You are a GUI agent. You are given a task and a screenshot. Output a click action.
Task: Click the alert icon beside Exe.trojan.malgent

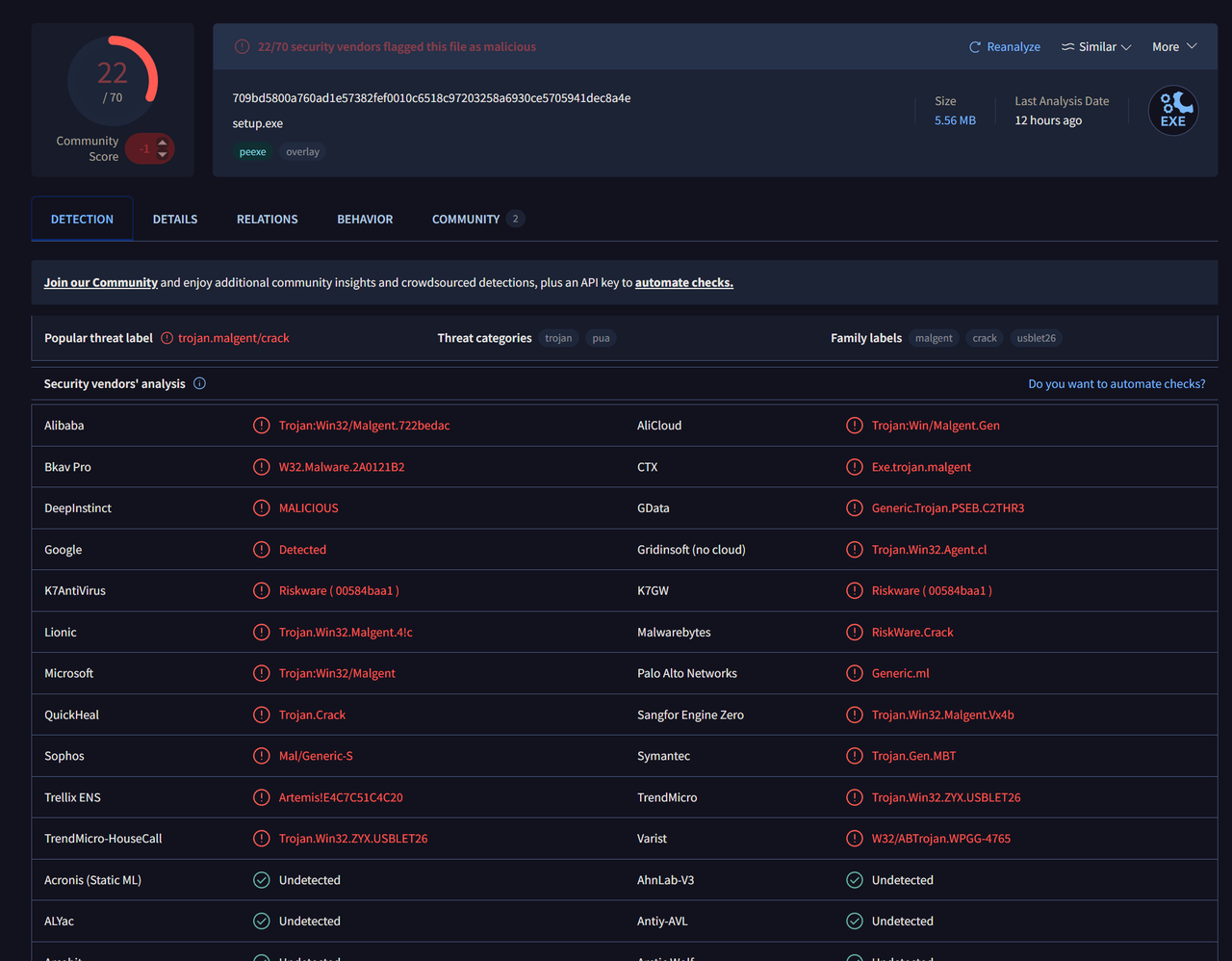[x=854, y=467]
